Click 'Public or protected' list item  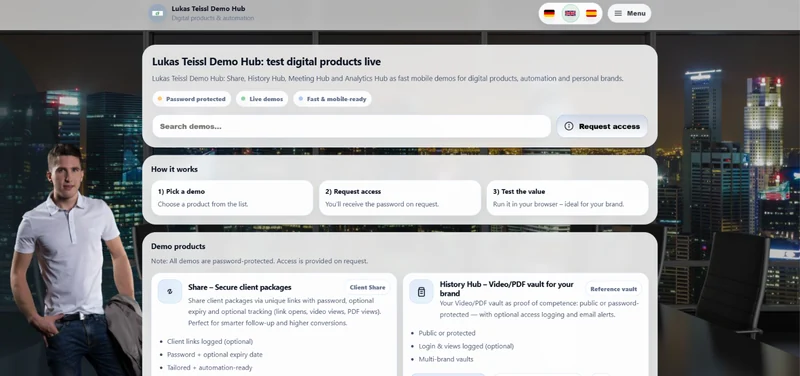pos(447,333)
